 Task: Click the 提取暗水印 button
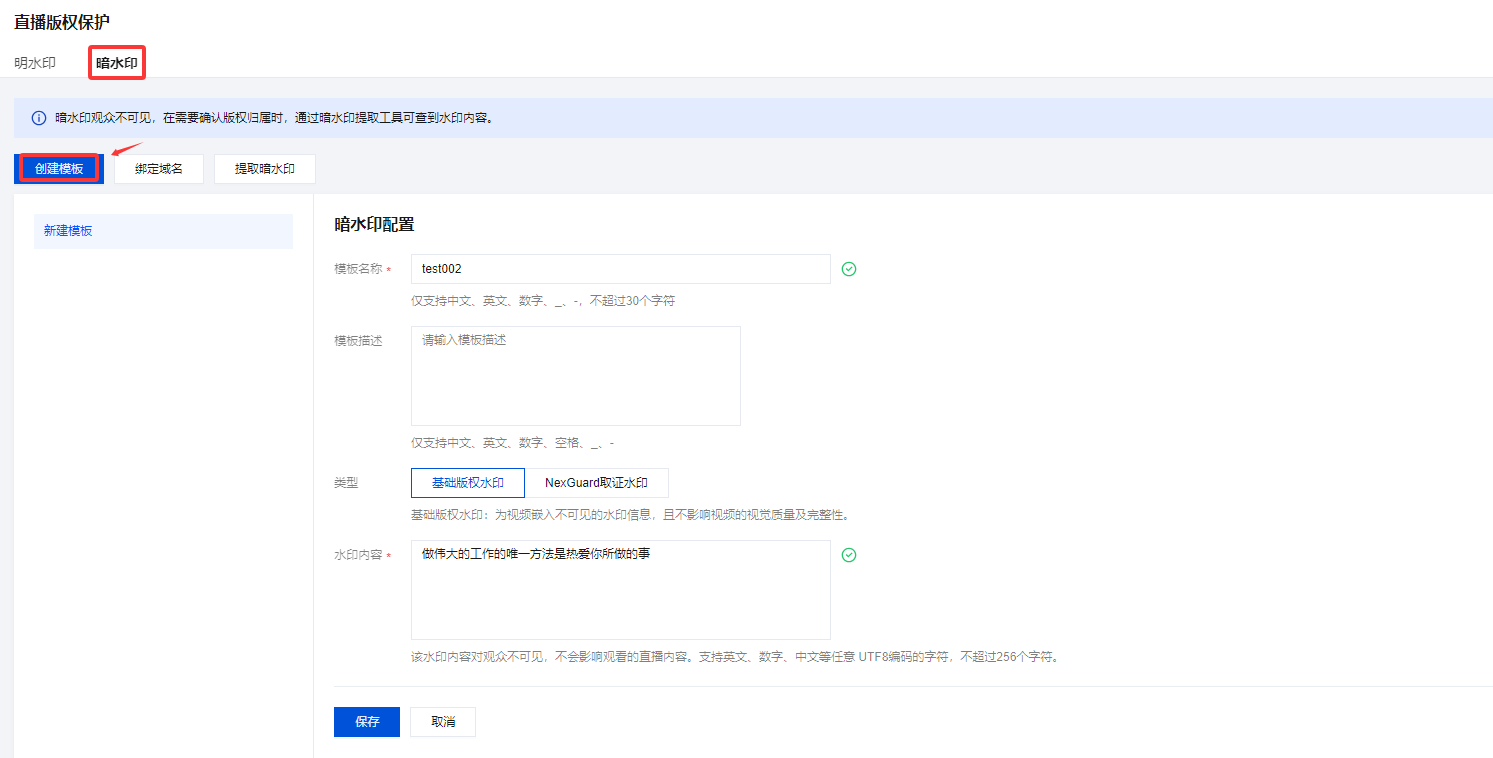point(265,169)
